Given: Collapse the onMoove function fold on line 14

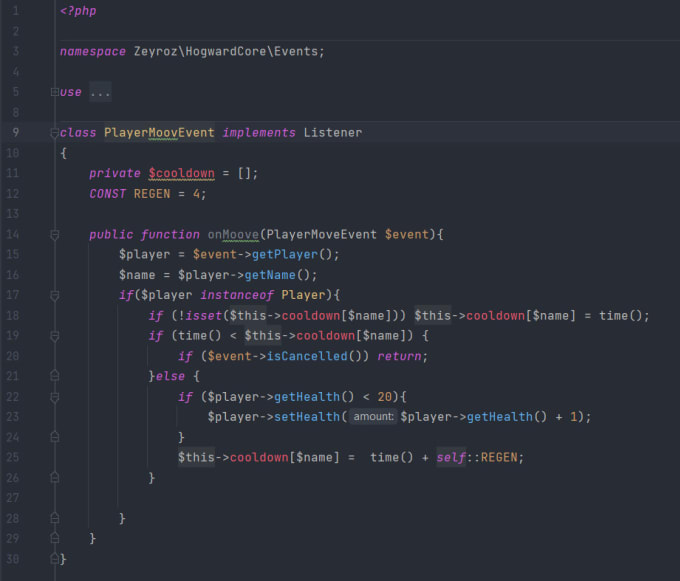Looking at the screenshot, I should pyautogui.click(x=55, y=235).
